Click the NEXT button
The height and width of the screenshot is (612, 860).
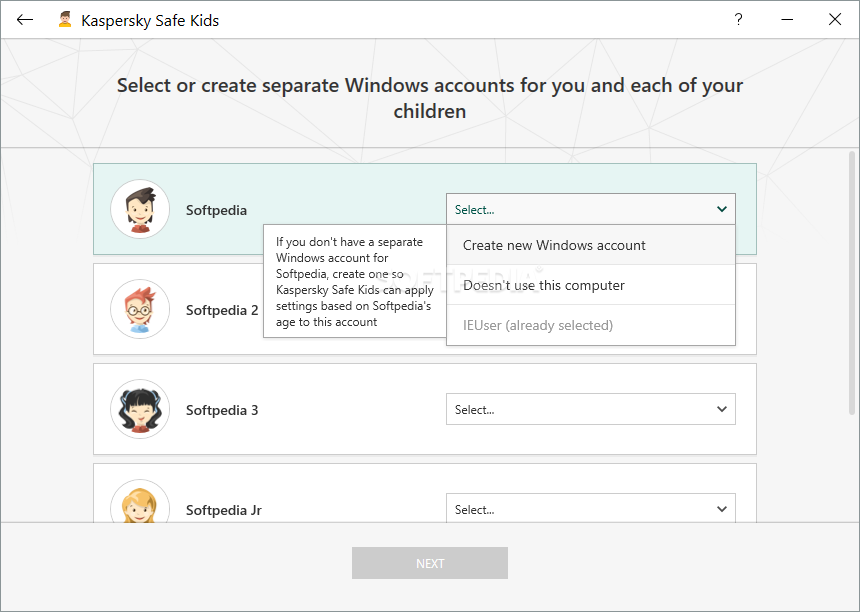click(430, 563)
